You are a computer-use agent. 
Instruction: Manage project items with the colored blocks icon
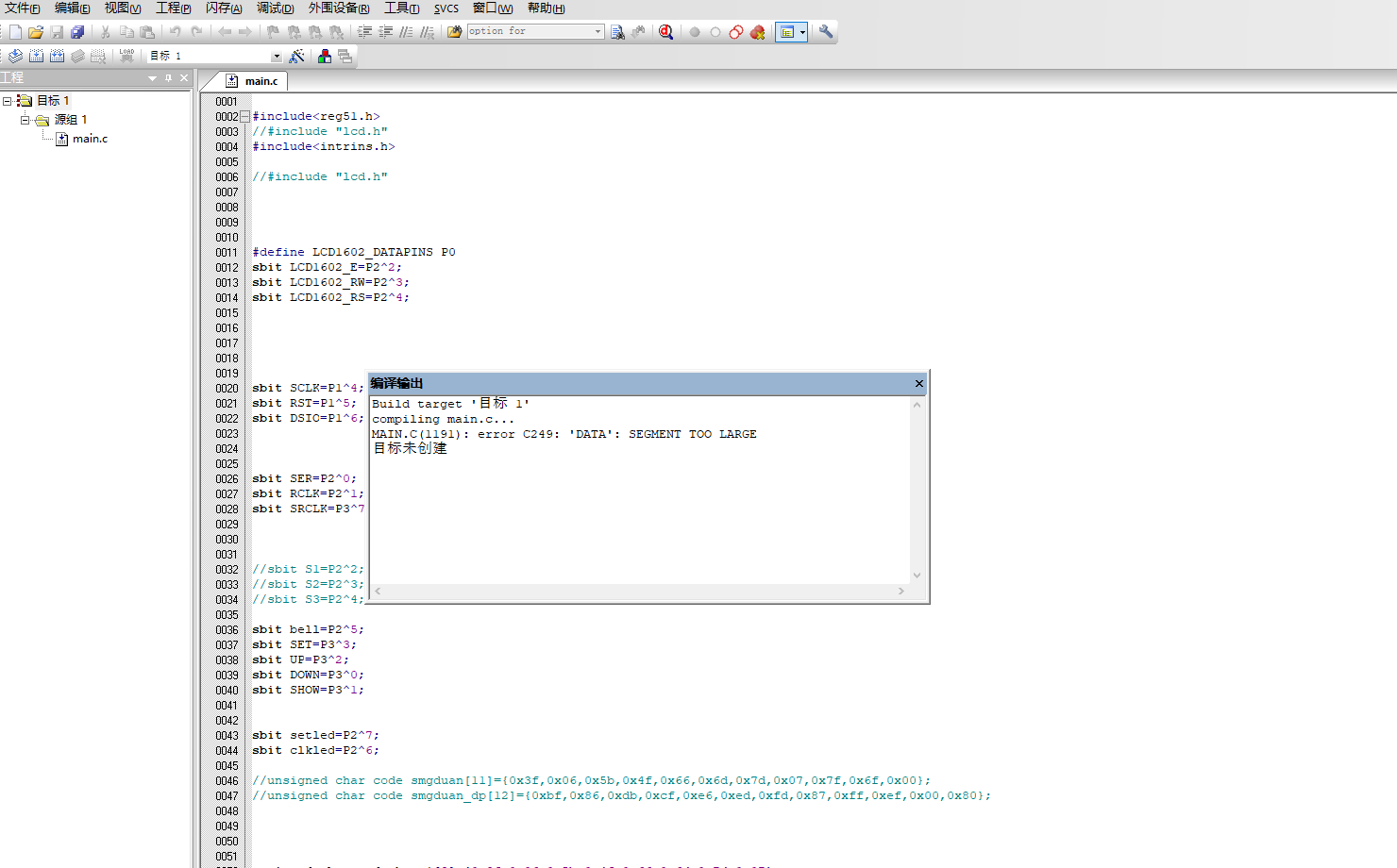pyautogui.click(x=325, y=57)
